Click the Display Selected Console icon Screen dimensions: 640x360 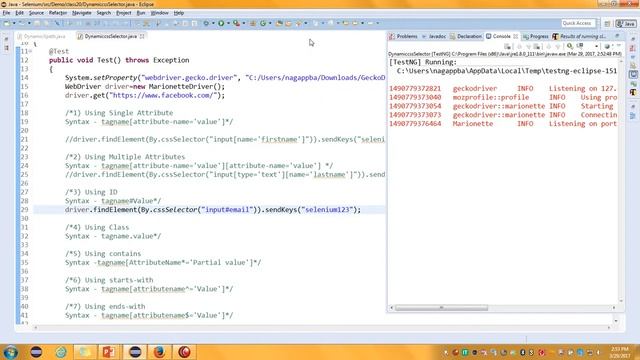point(580,46)
